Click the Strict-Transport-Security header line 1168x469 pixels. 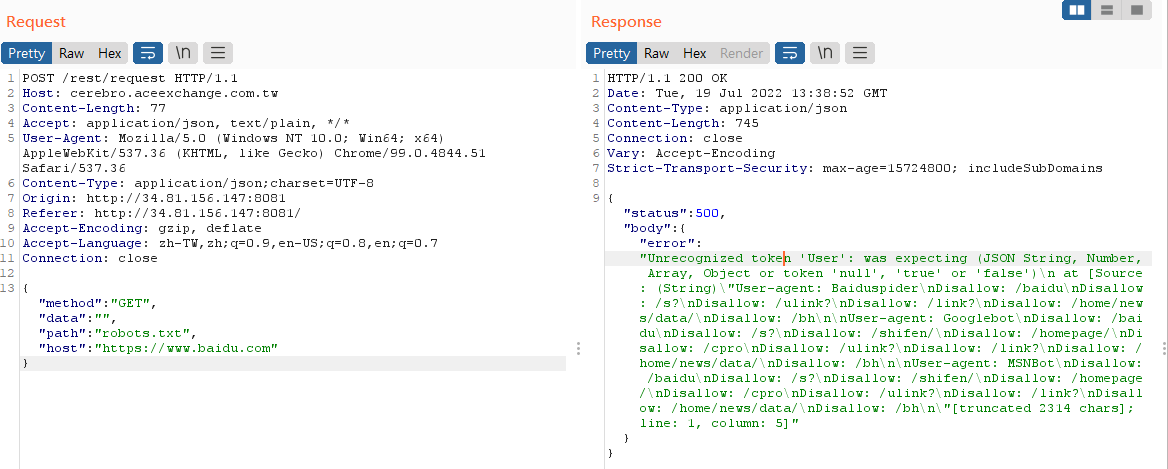(854, 168)
